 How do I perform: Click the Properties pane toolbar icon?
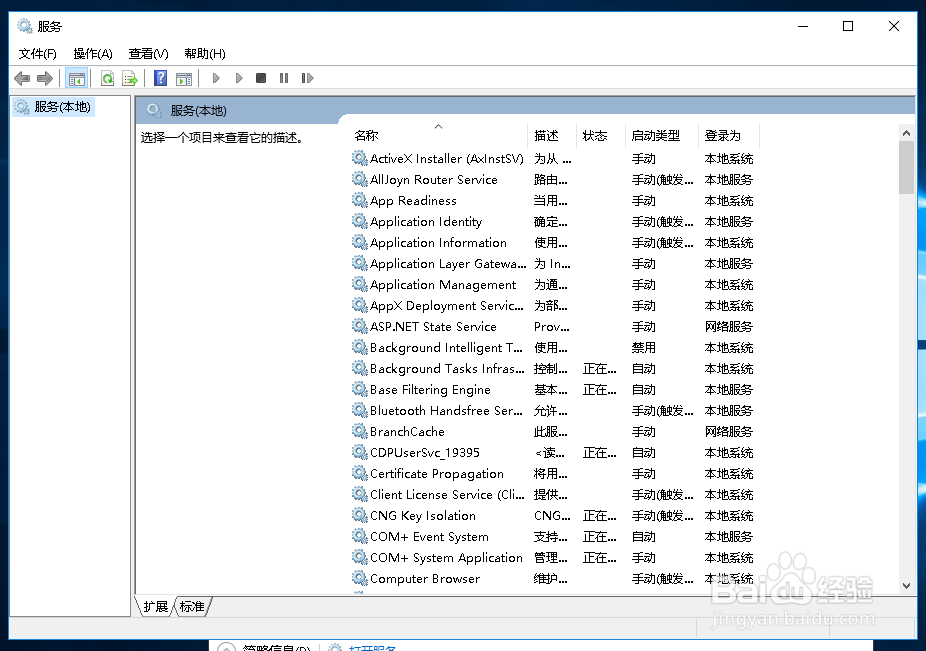pyautogui.click(x=184, y=78)
